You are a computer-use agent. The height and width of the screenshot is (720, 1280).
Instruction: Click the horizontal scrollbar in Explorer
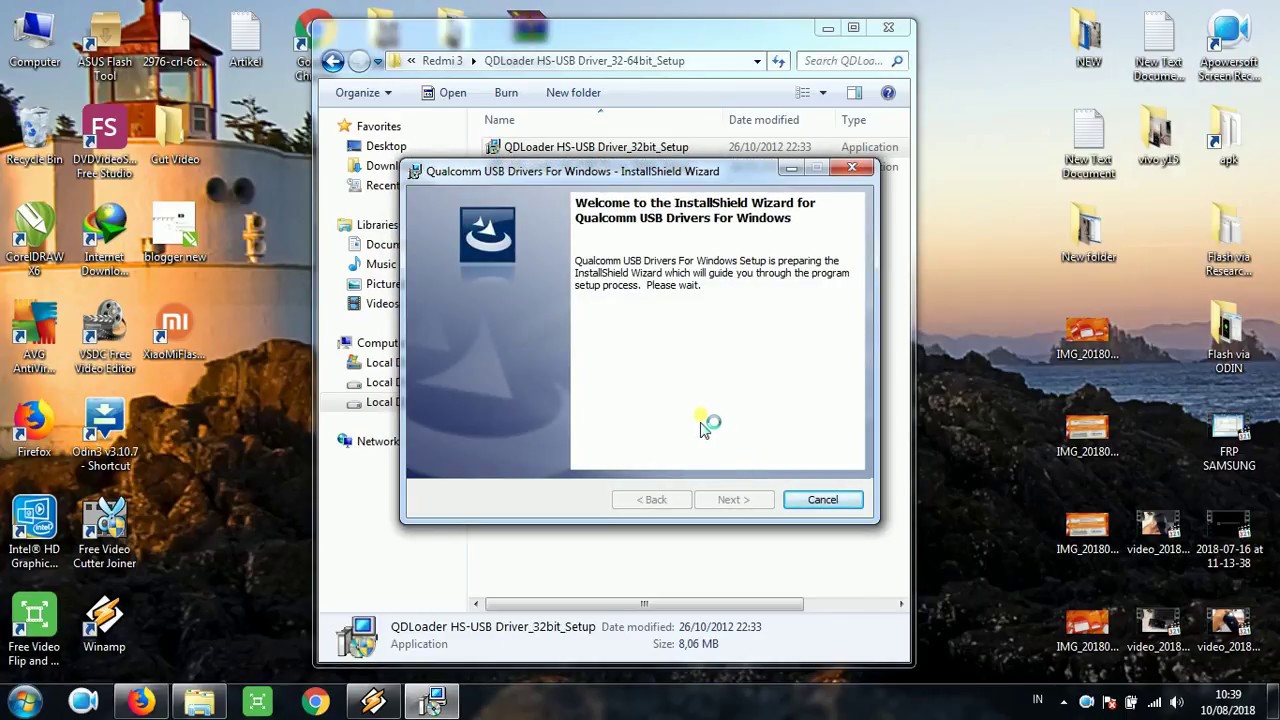[x=644, y=604]
